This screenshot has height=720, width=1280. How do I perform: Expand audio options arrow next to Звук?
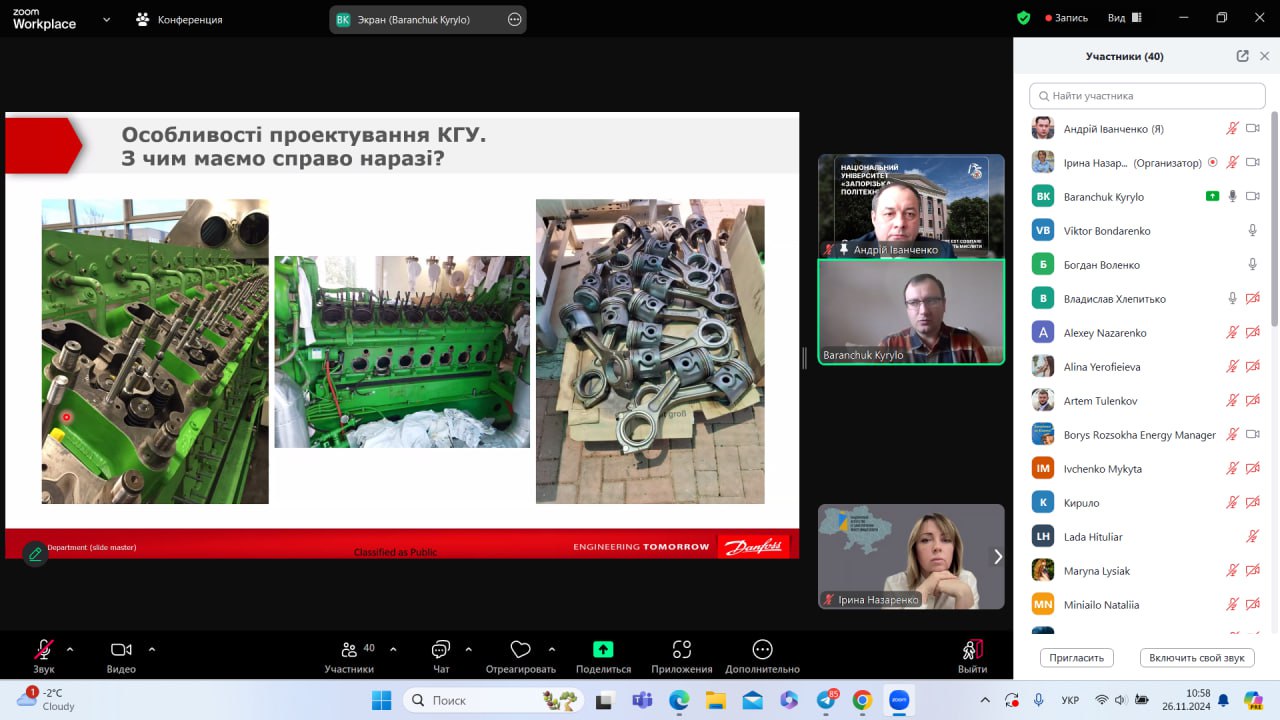(x=70, y=649)
